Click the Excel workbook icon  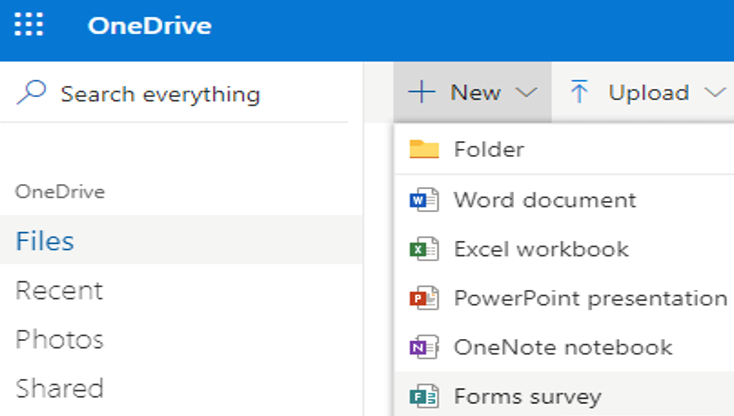[x=424, y=248]
